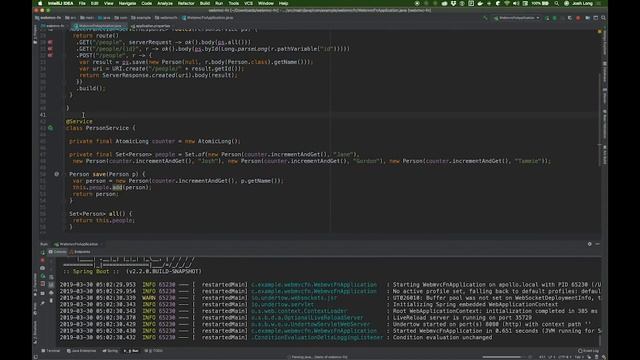Run the selected configuration from the toolbar
The image size is (640, 360).
tap(547, 18)
